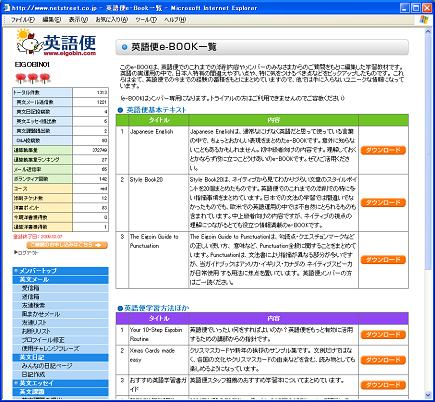
Task: Open the ファイル menu
Action: [23, 20]
